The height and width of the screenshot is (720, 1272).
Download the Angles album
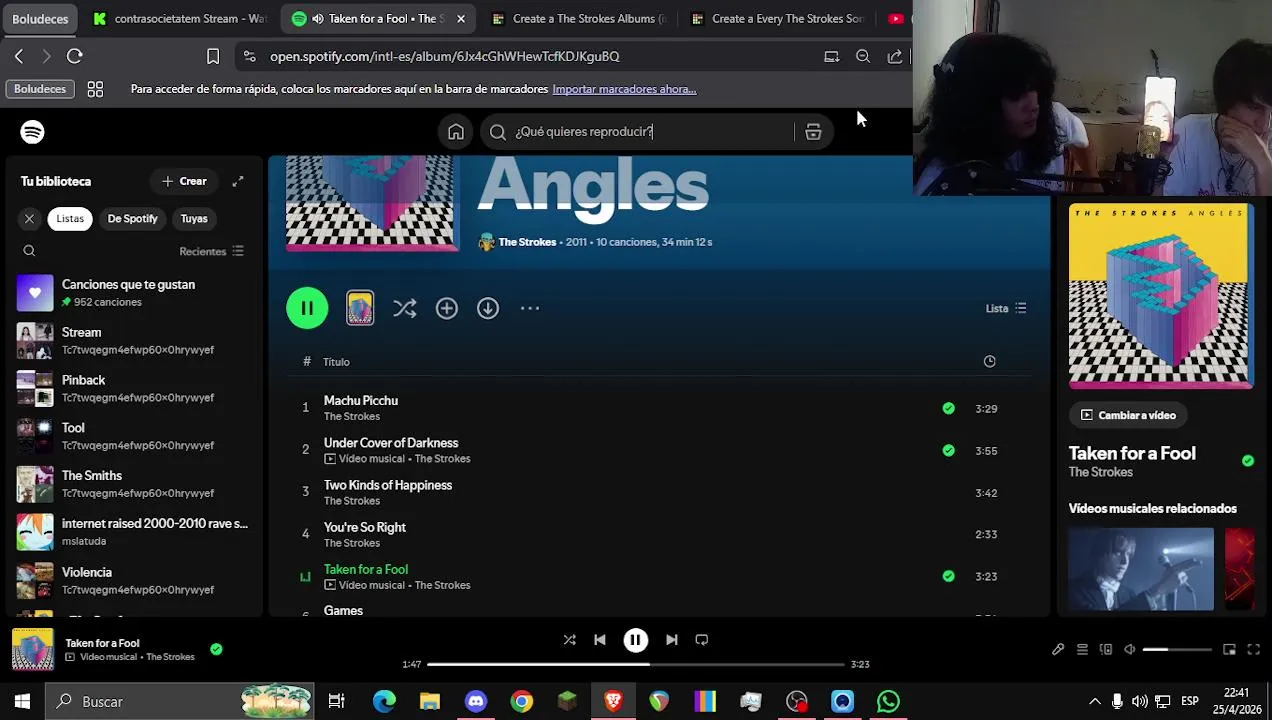pyautogui.click(x=488, y=308)
